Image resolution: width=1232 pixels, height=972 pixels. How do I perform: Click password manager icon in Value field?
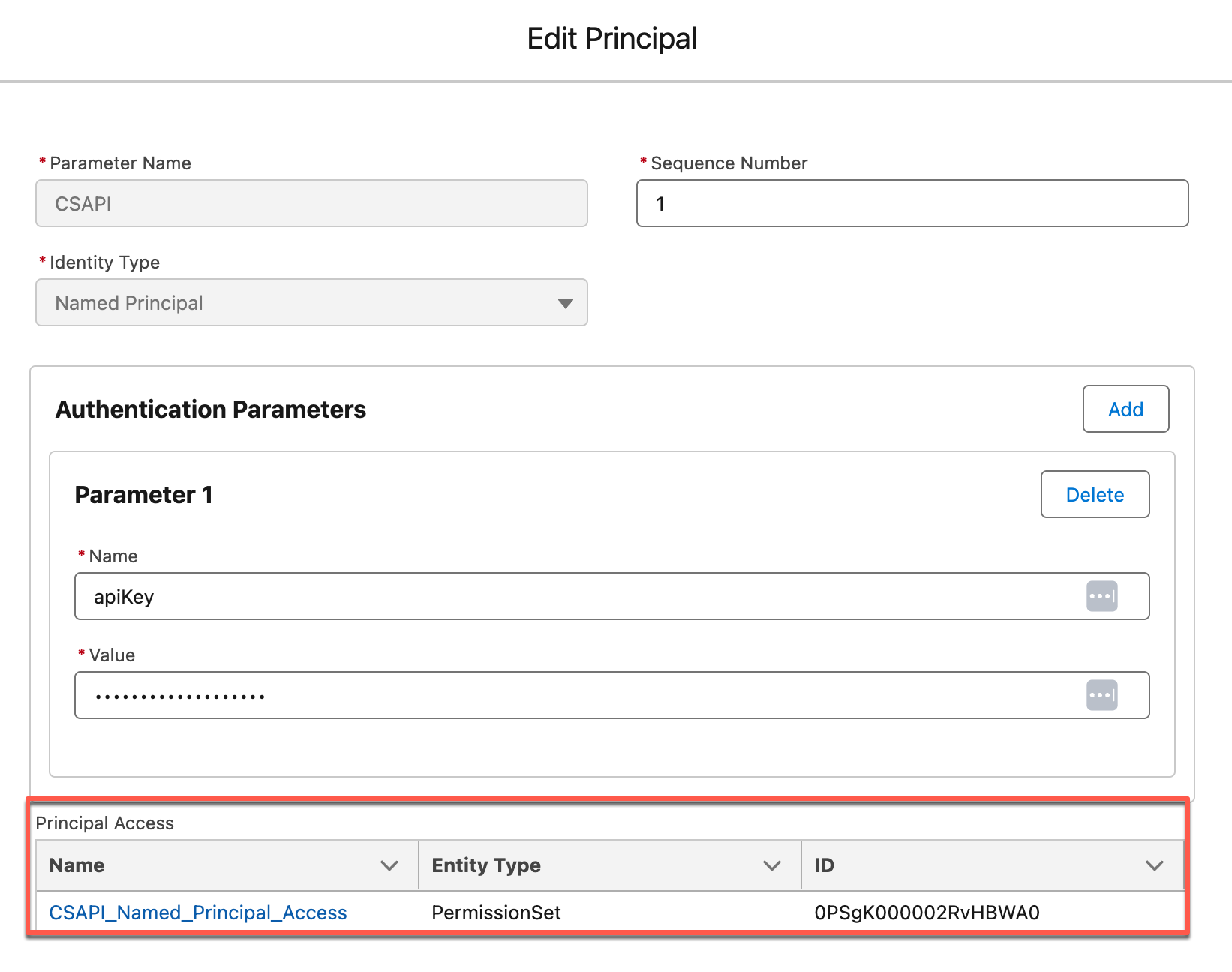coord(1101,695)
